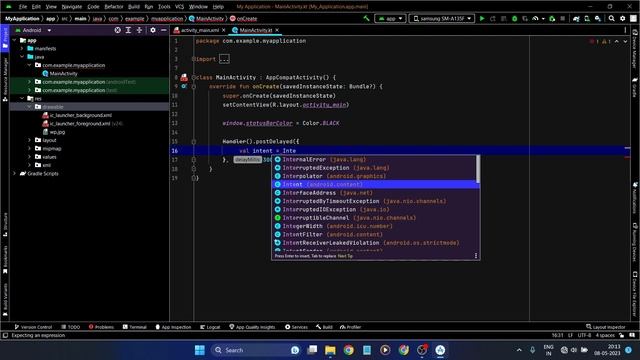Click the Stop square toolbar icon

(562, 18)
